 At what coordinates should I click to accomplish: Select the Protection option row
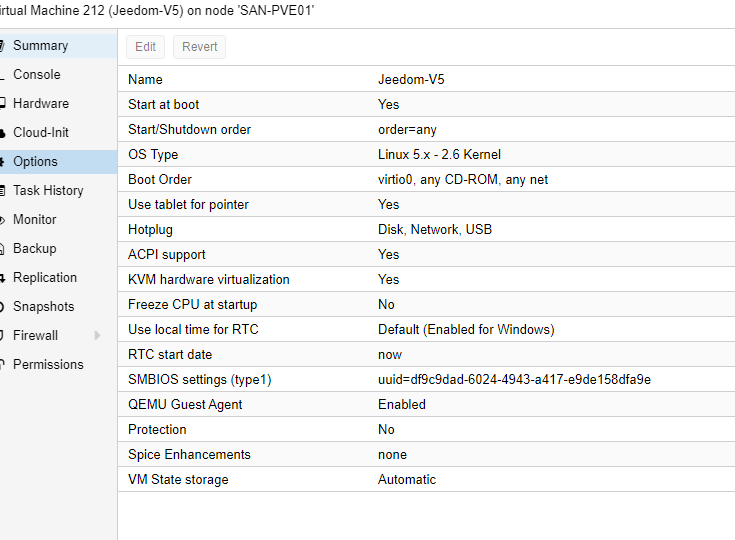coord(426,429)
